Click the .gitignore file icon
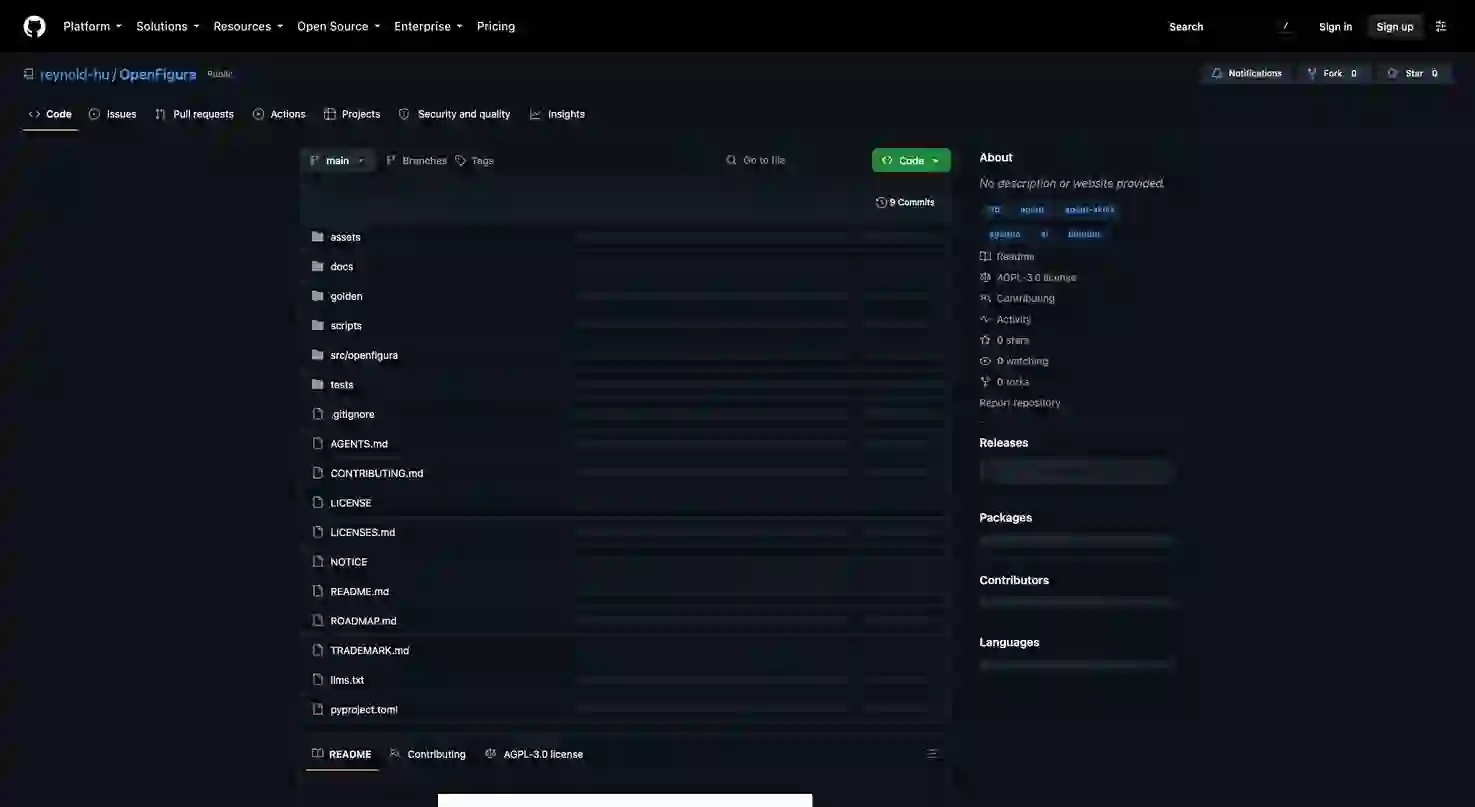The image size is (1475, 807). pyautogui.click(x=318, y=414)
